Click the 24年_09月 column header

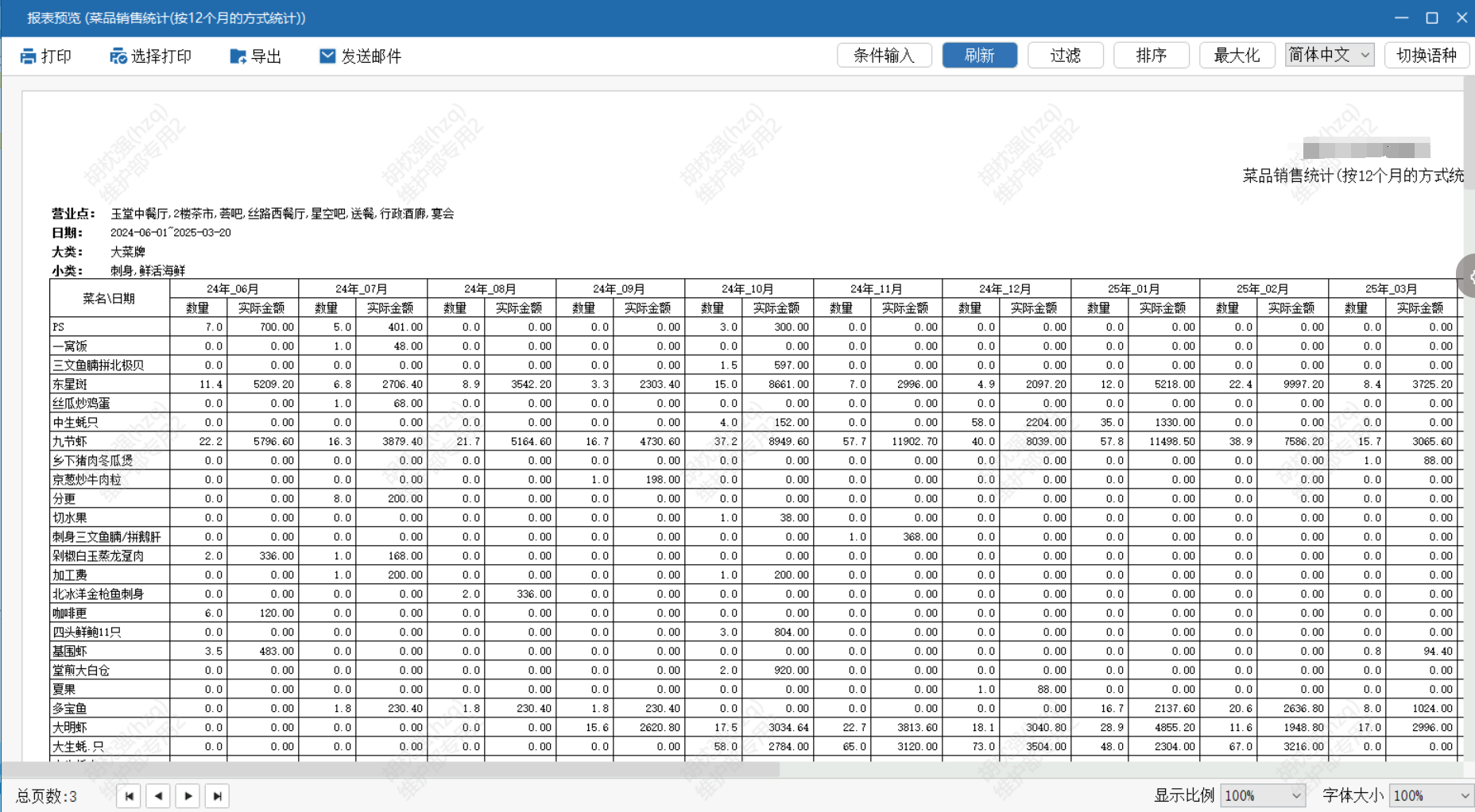pyautogui.click(x=620, y=289)
